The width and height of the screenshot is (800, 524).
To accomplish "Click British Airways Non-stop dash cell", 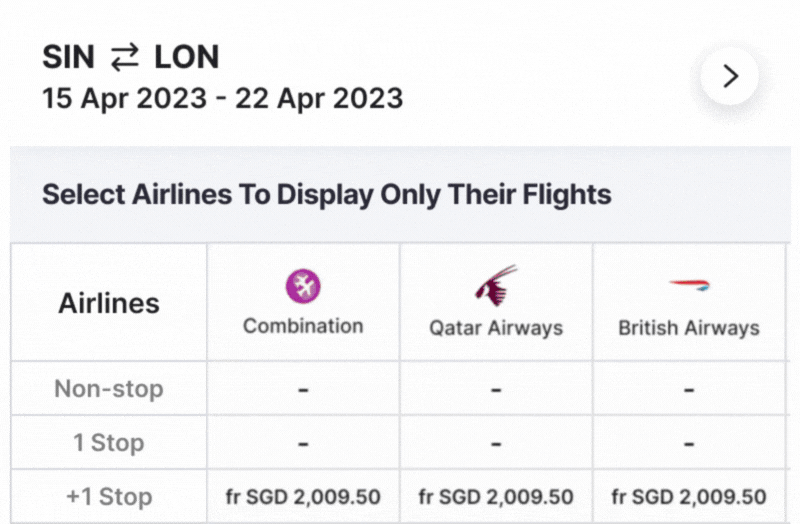I will (689, 389).
